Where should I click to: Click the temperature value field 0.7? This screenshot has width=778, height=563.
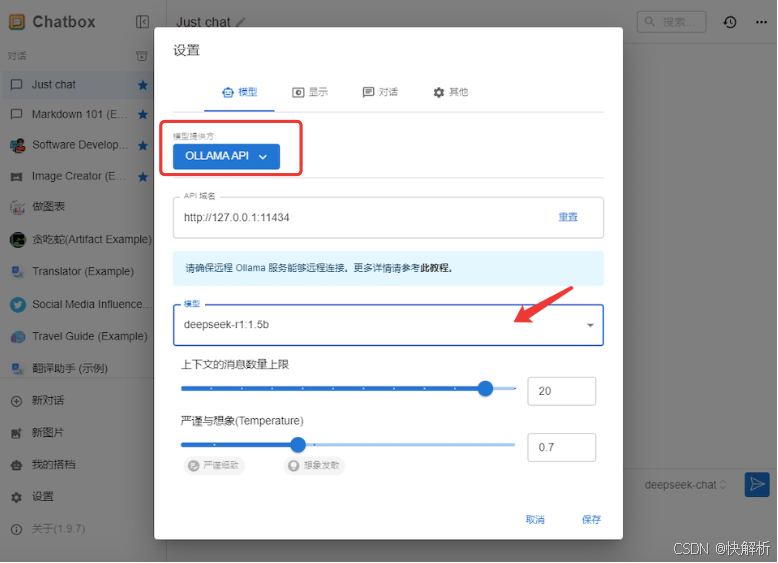(x=561, y=447)
